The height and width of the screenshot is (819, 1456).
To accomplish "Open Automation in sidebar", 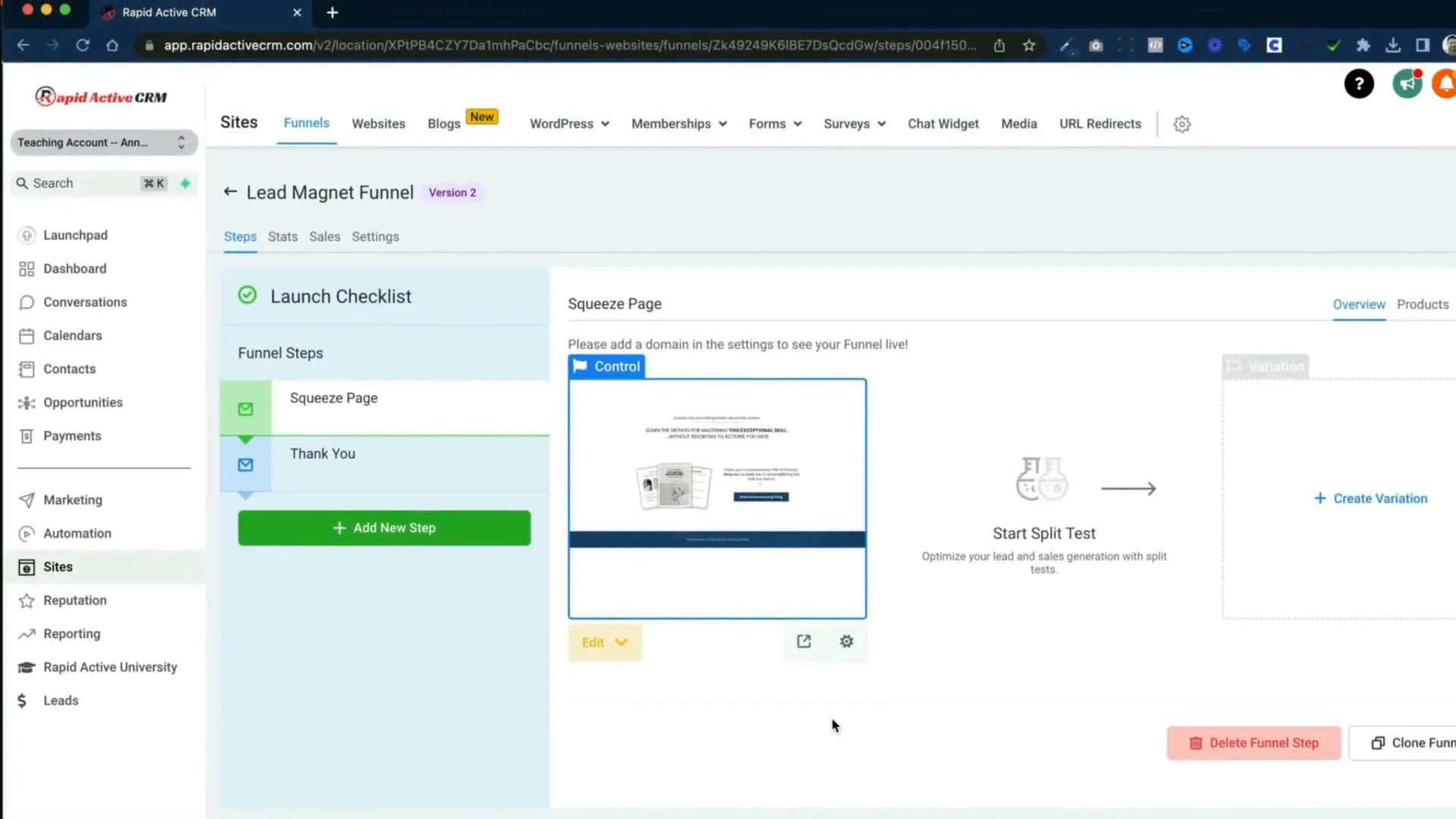I will [x=77, y=533].
